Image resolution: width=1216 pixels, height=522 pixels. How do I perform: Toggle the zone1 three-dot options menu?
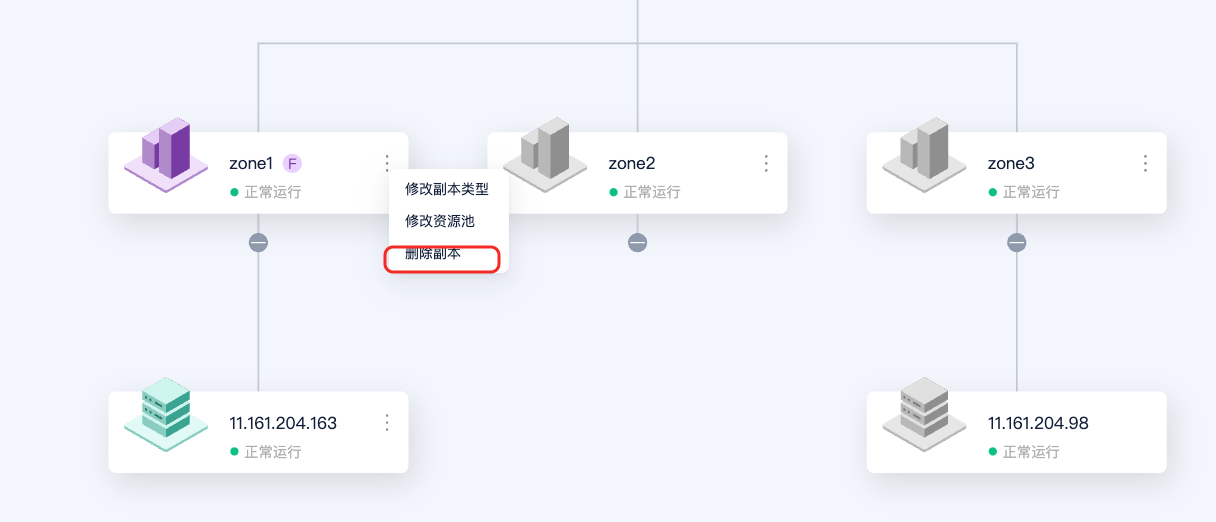[387, 163]
